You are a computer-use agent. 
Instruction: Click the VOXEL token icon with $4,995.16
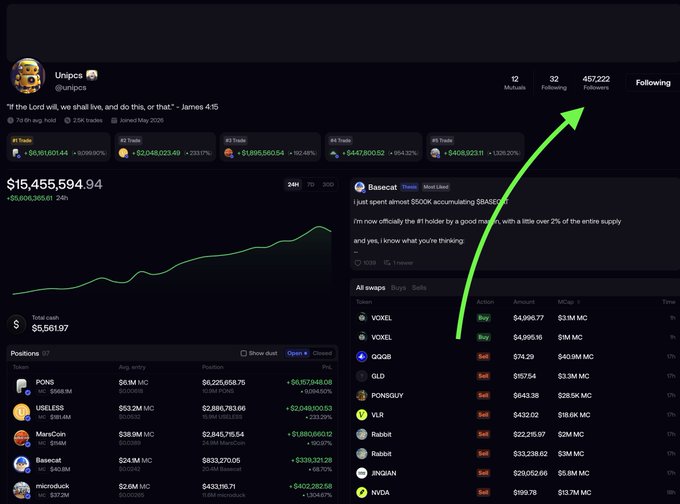[362, 337]
